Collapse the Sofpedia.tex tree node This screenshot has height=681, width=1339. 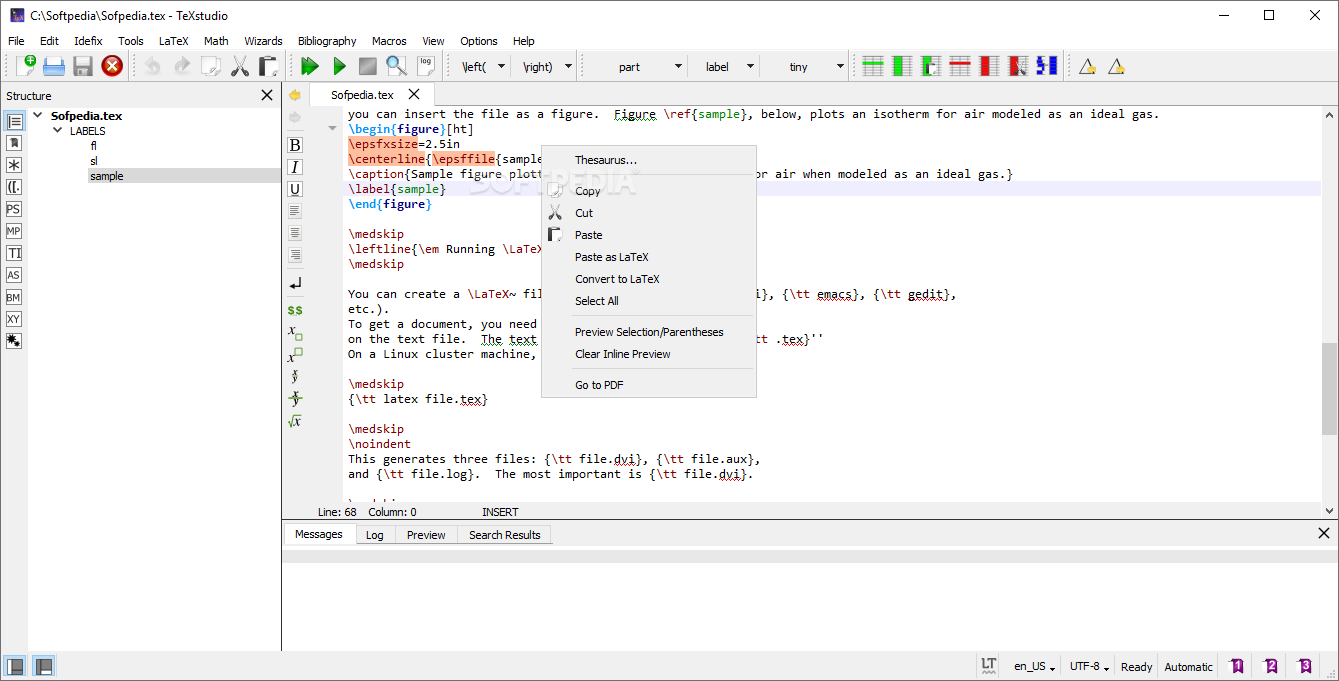tap(38, 115)
